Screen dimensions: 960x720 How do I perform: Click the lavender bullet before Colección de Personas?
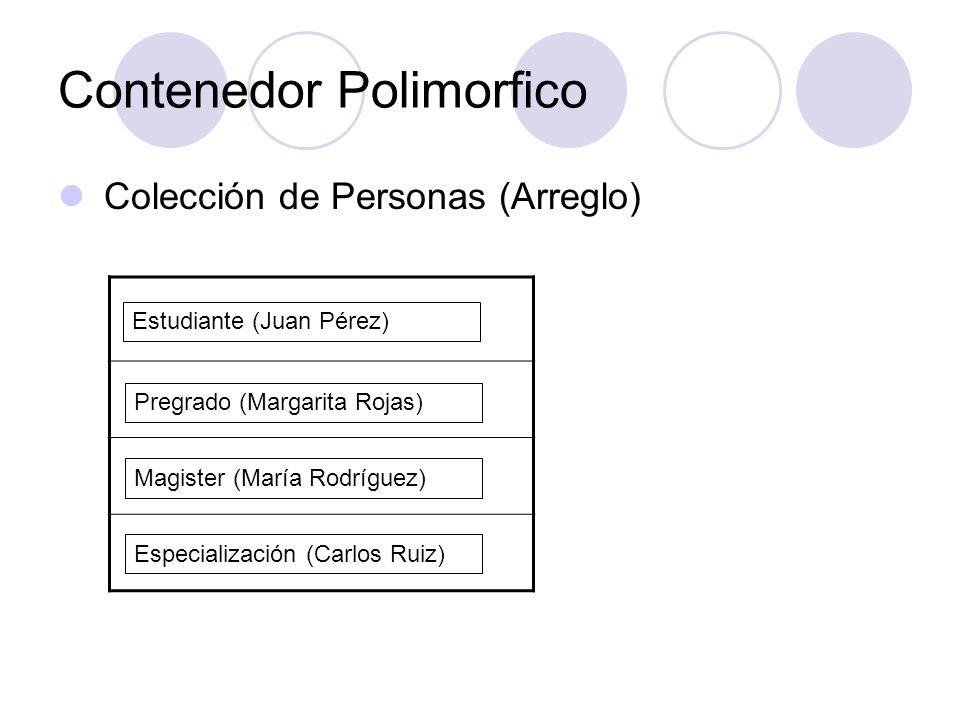click(72, 196)
